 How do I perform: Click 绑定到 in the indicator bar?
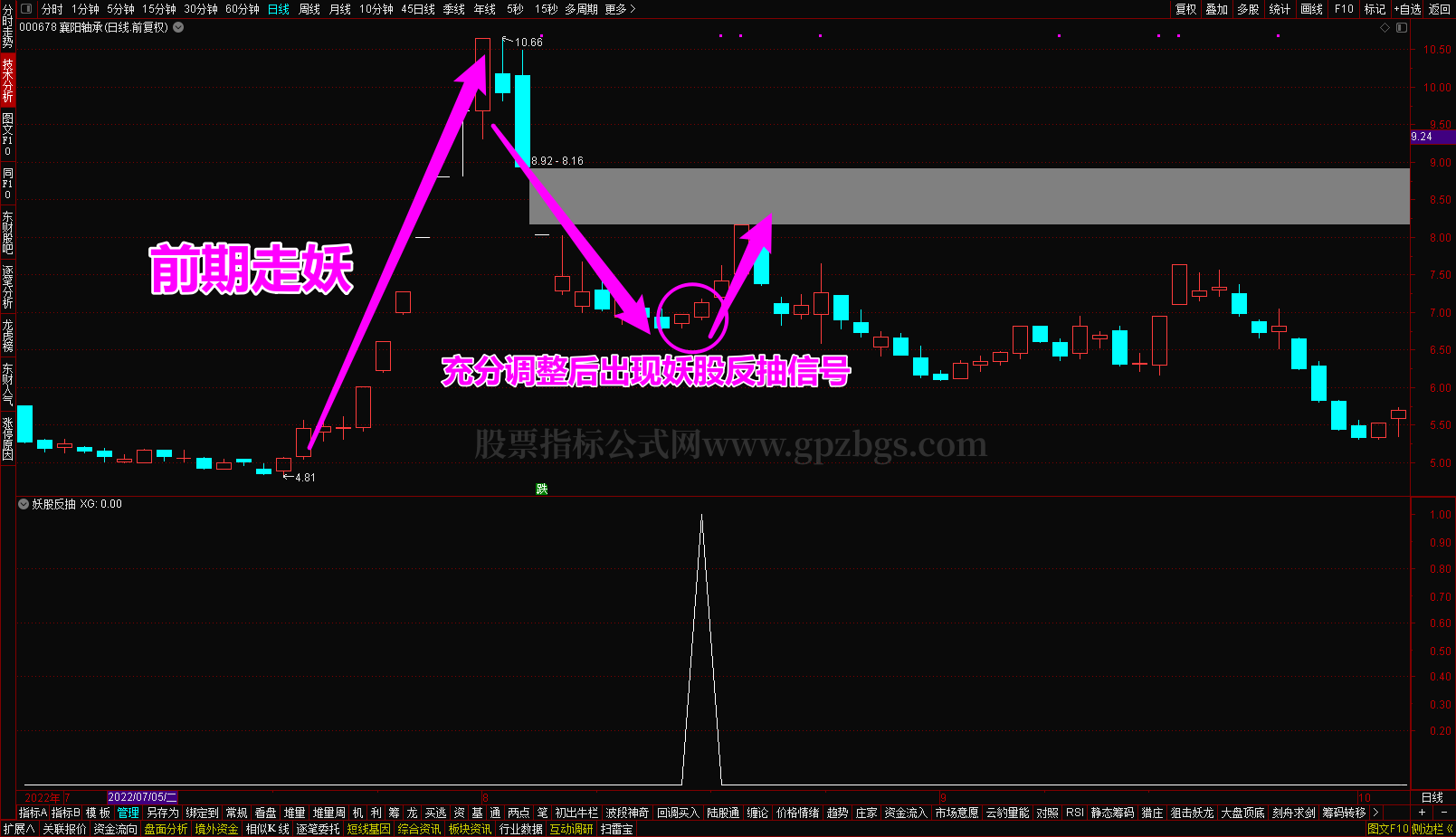coord(202,813)
